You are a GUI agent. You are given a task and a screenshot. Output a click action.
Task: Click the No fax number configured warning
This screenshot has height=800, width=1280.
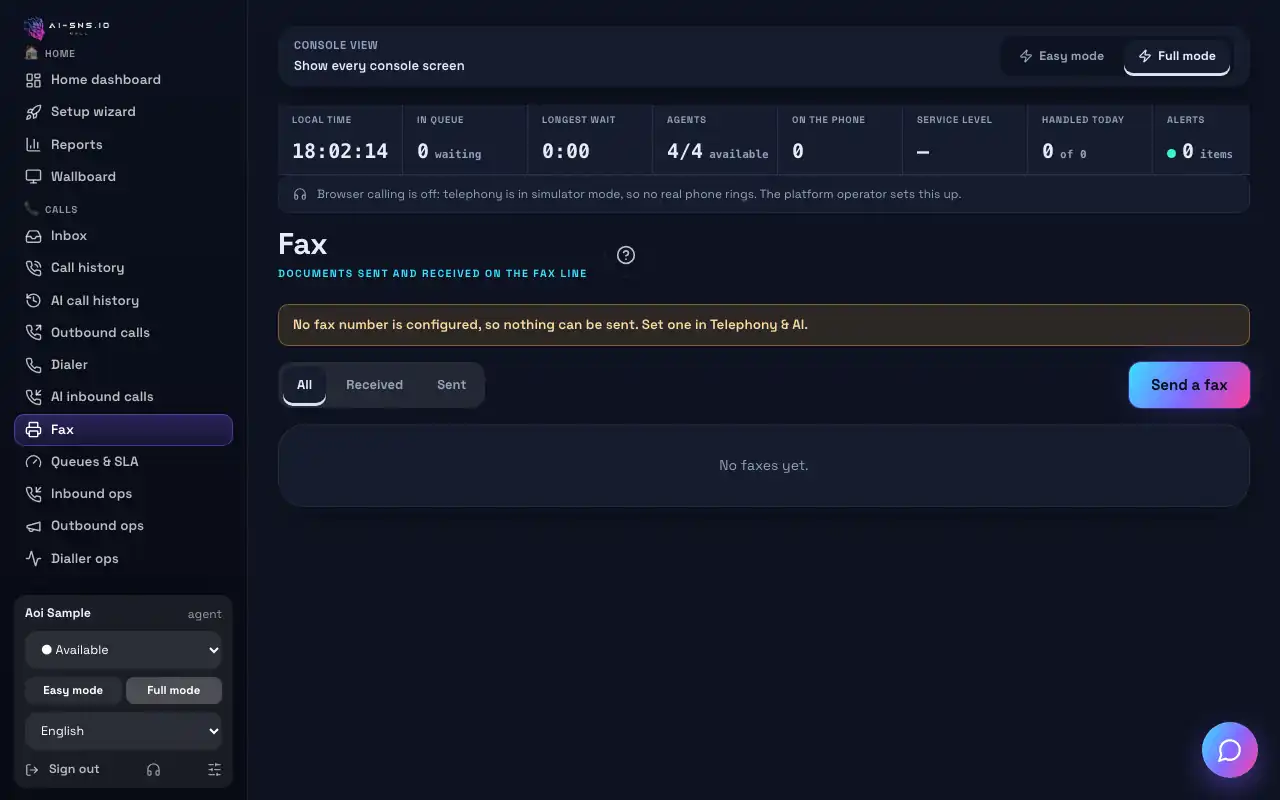pos(764,325)
